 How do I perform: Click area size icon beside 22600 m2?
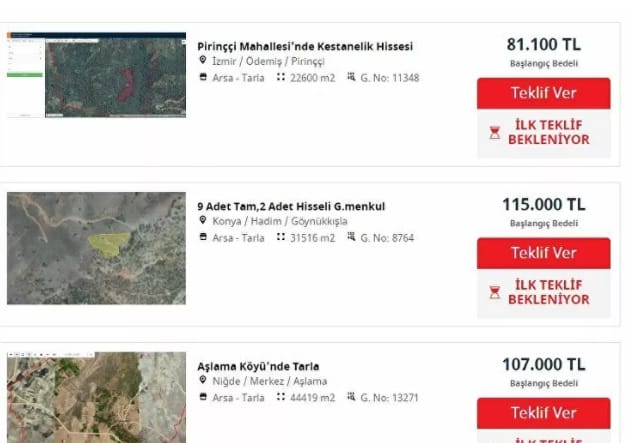point(281,77)
